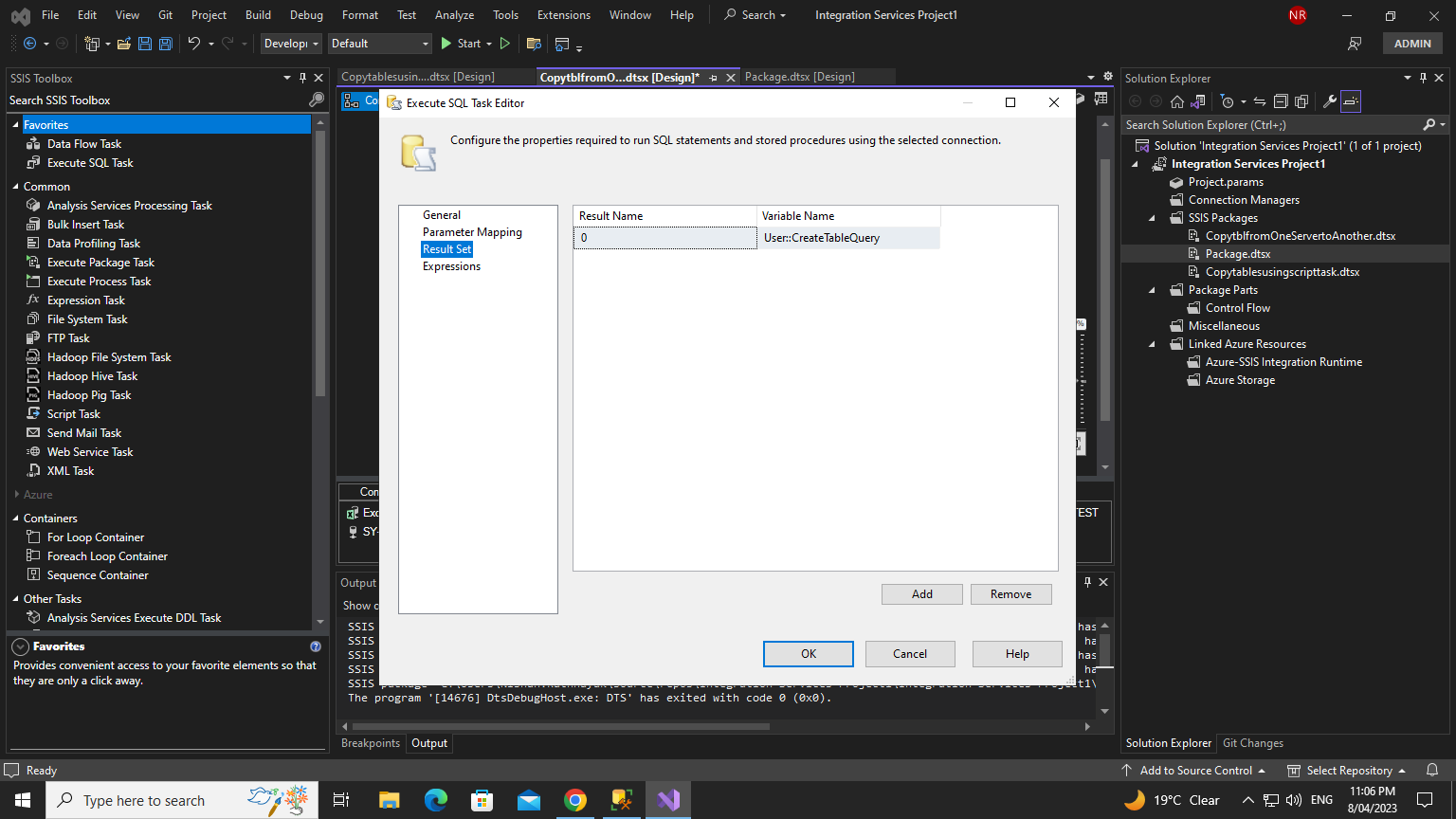Image resolution: width=1456 pixels, height=819 pixels.
Task: Select Parameter Mapping page in the editor
Action: 472,232
